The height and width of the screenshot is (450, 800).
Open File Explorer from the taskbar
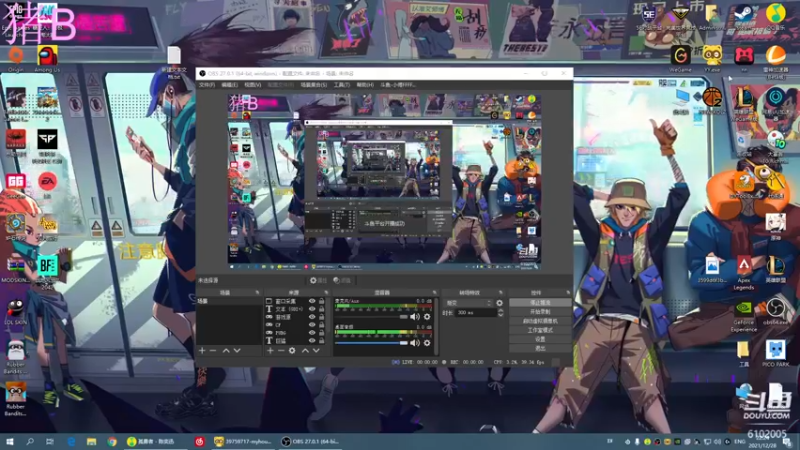pyautogui.click(x=91, y=442)
